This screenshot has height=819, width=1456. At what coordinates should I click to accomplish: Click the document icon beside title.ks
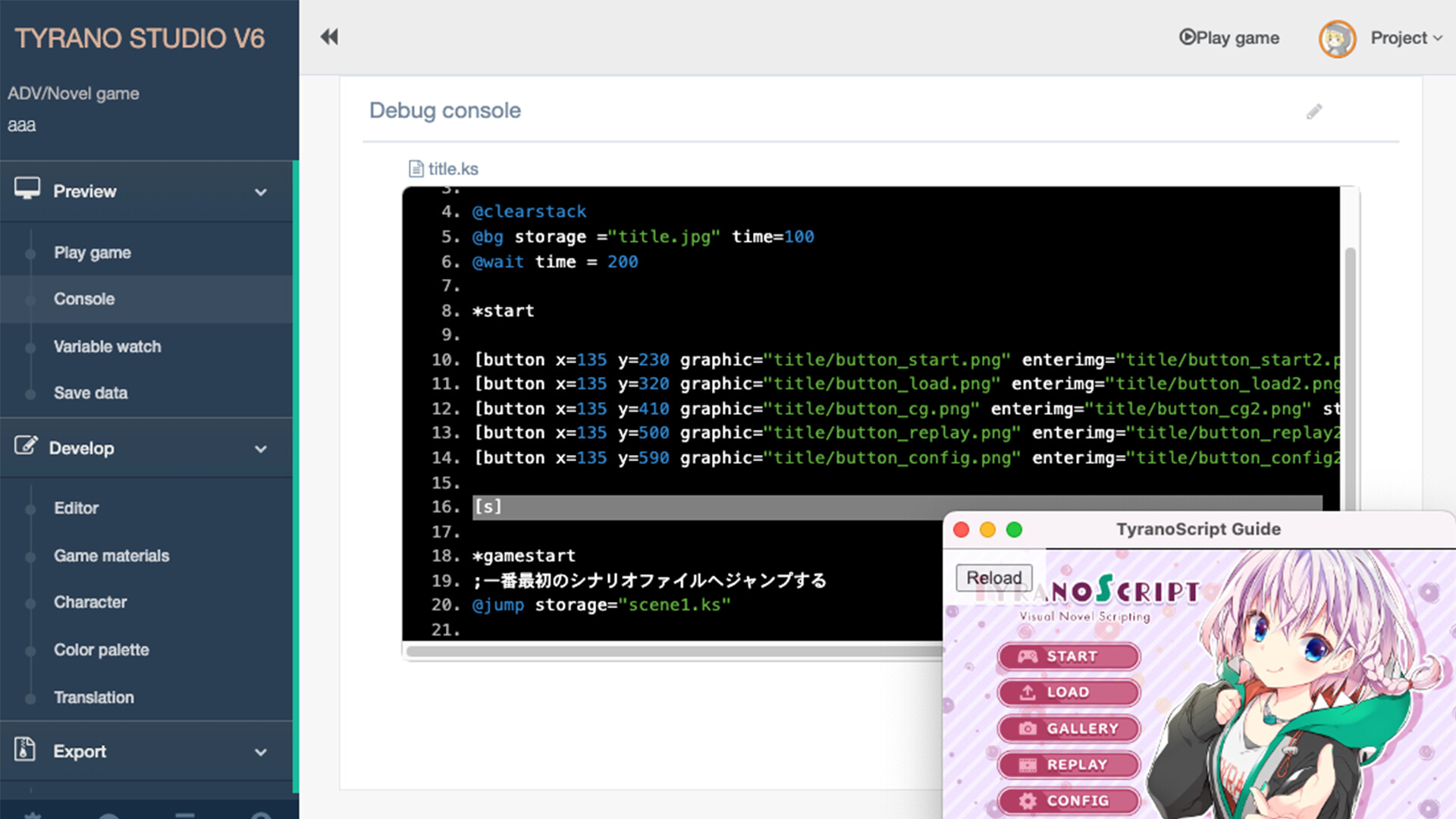click(416, 168)
